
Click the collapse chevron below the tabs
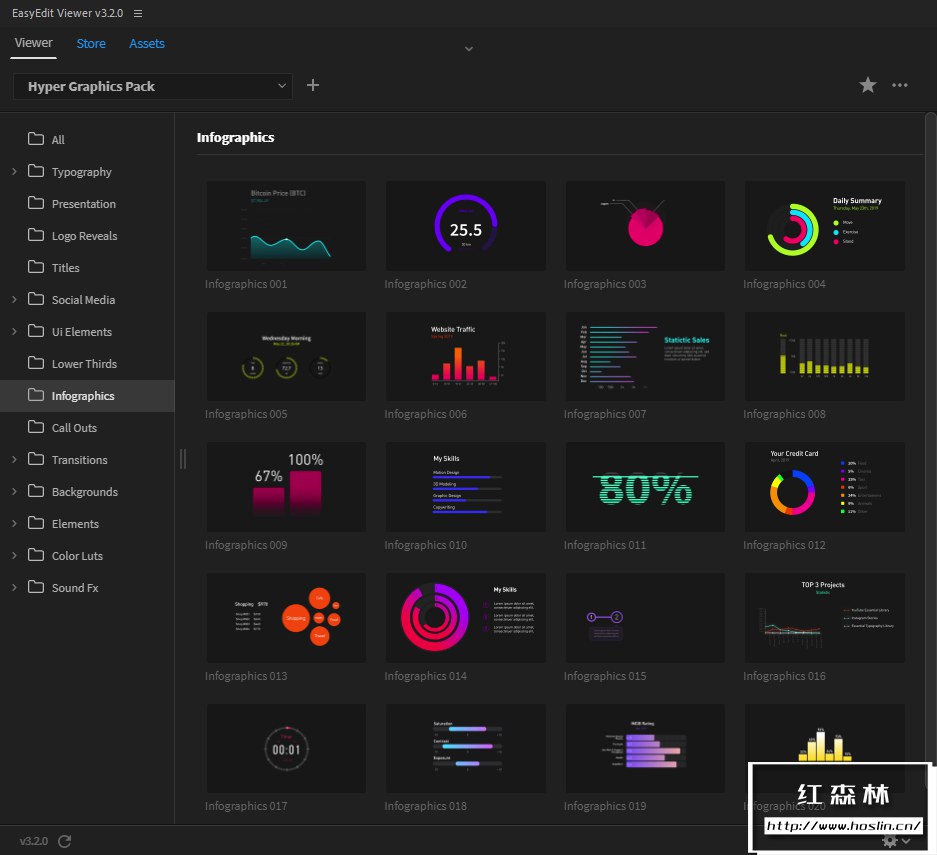[x=469, y=49]
